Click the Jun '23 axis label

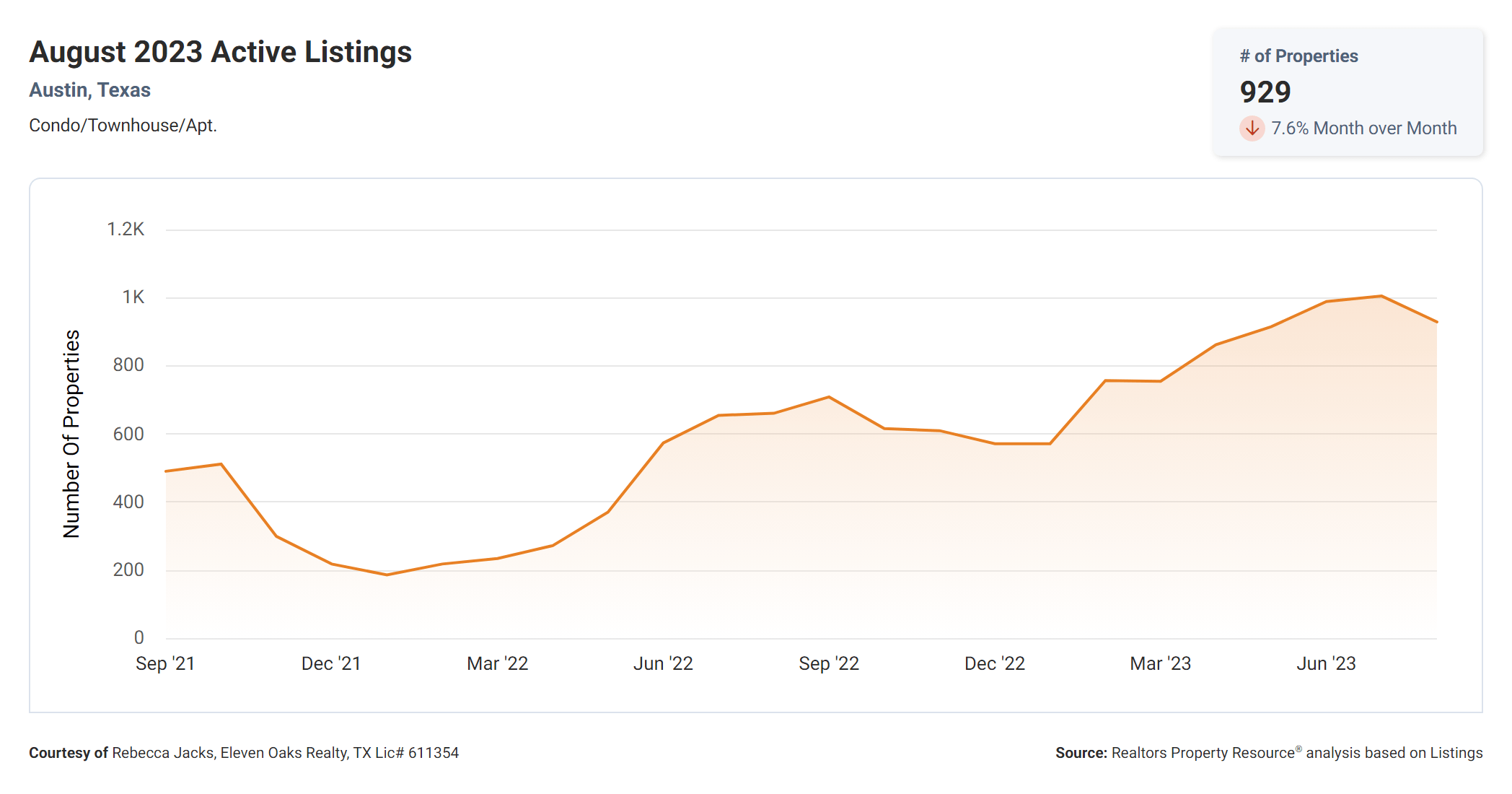pyautogui.click(x=1326, y=663)
